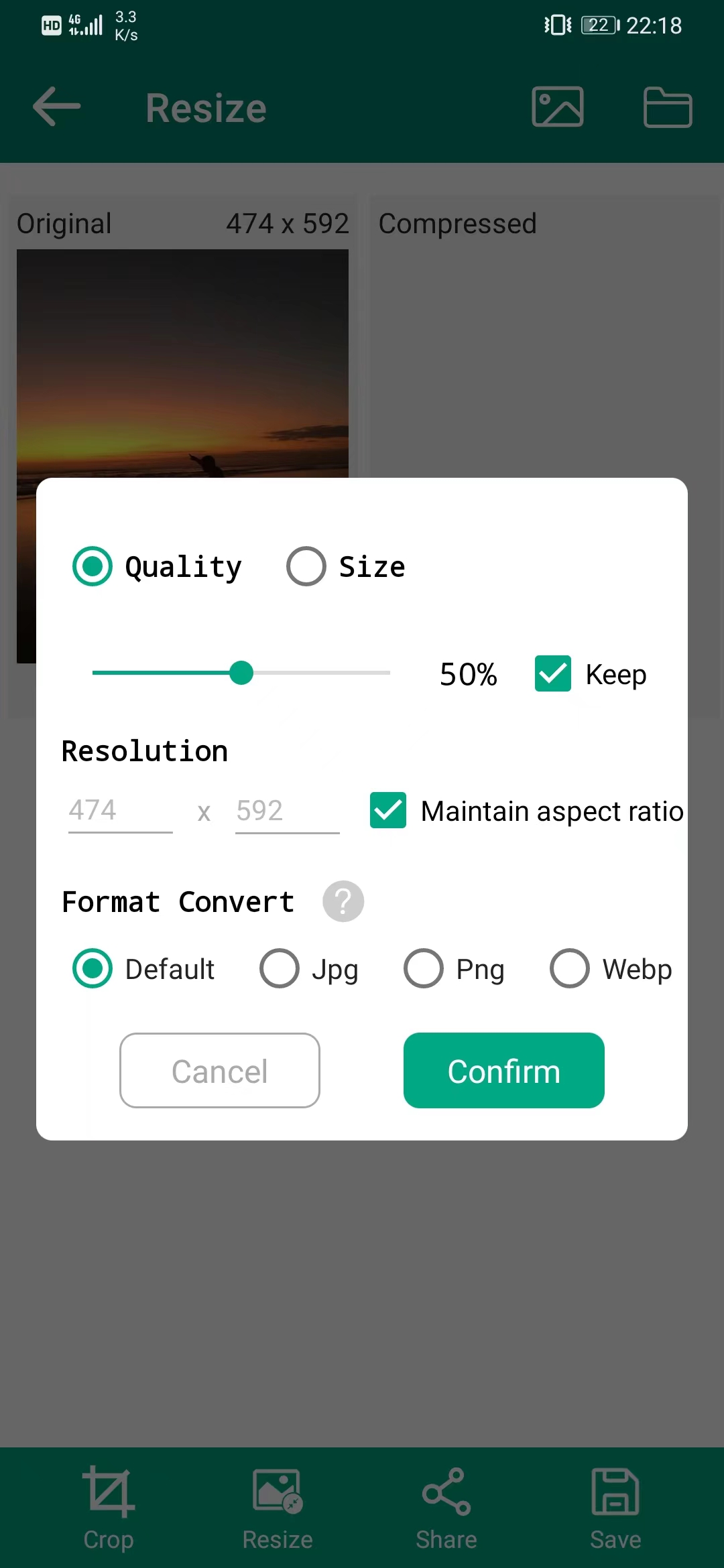Select the Quality radio option
The image size is (724, 1568).
(93, 566)
